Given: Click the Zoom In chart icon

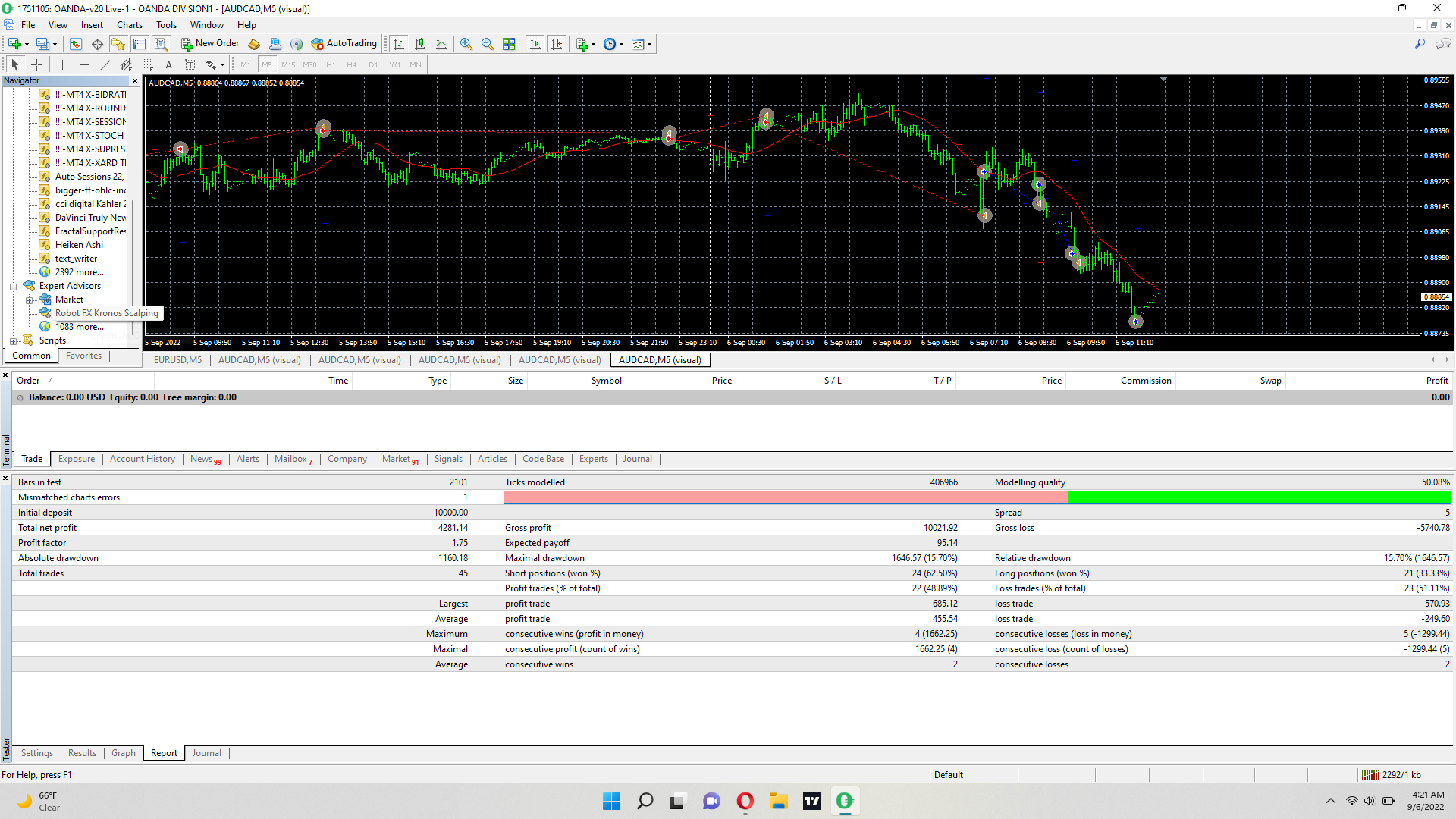Looking at the screenshot, I should 466,44.
